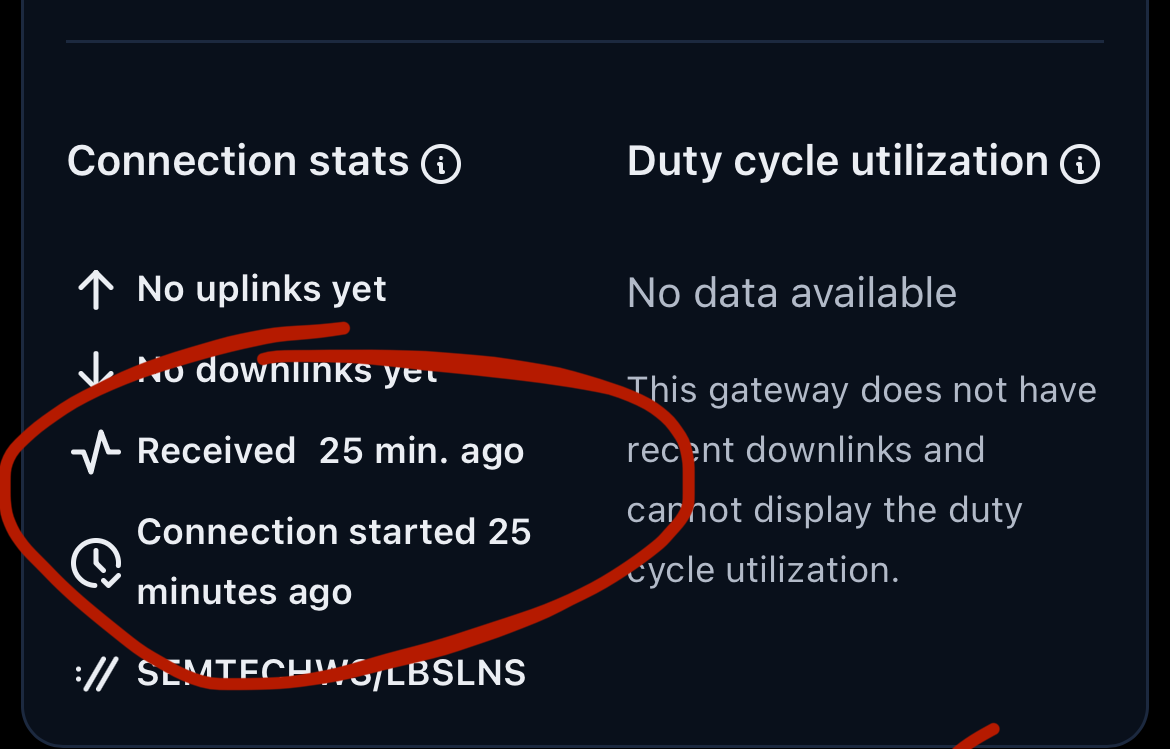Click the word "downlinks" in the duty cycle description

pos(831,450)
